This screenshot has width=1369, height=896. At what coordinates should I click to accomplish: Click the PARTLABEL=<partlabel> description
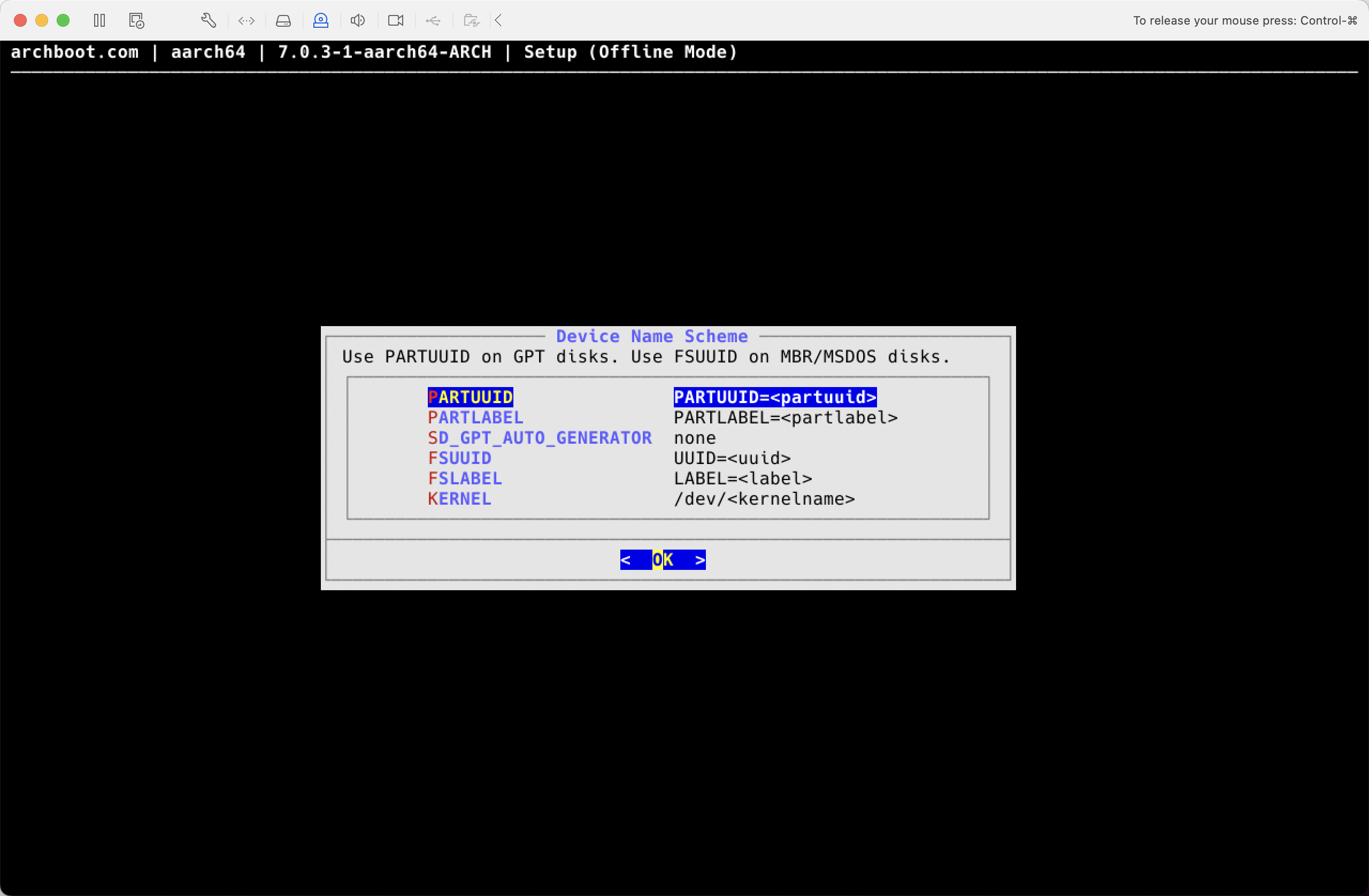point(786,418)
